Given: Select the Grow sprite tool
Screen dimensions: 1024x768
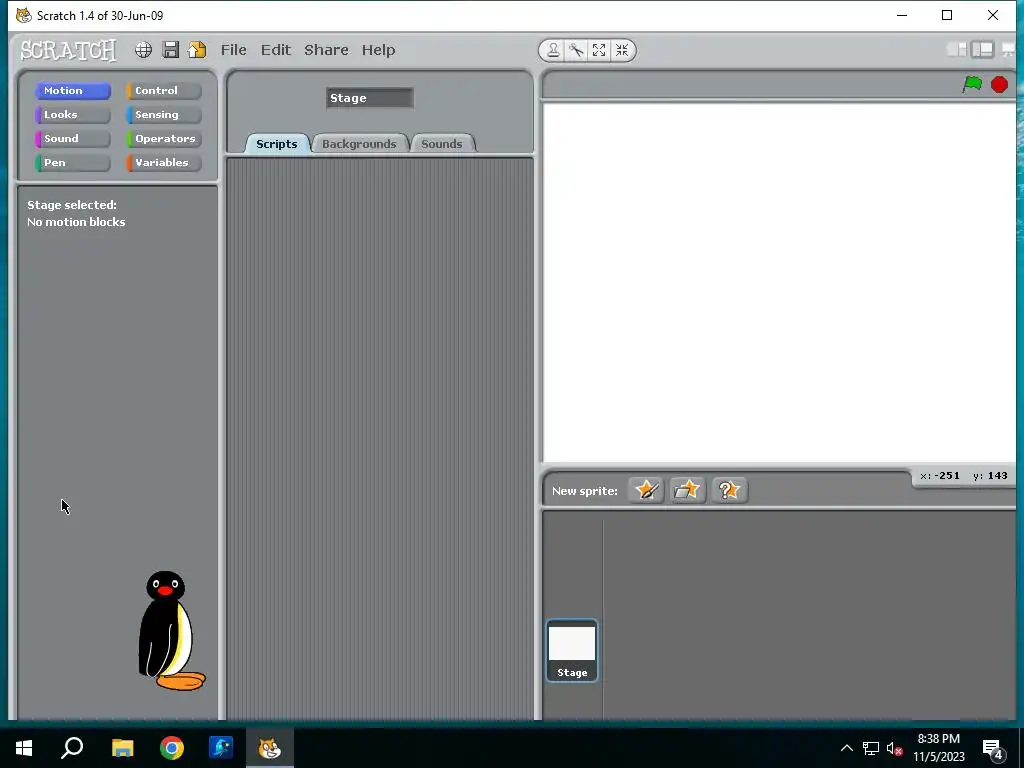Looking at the screenshot, I should click(x=599, y=50).
